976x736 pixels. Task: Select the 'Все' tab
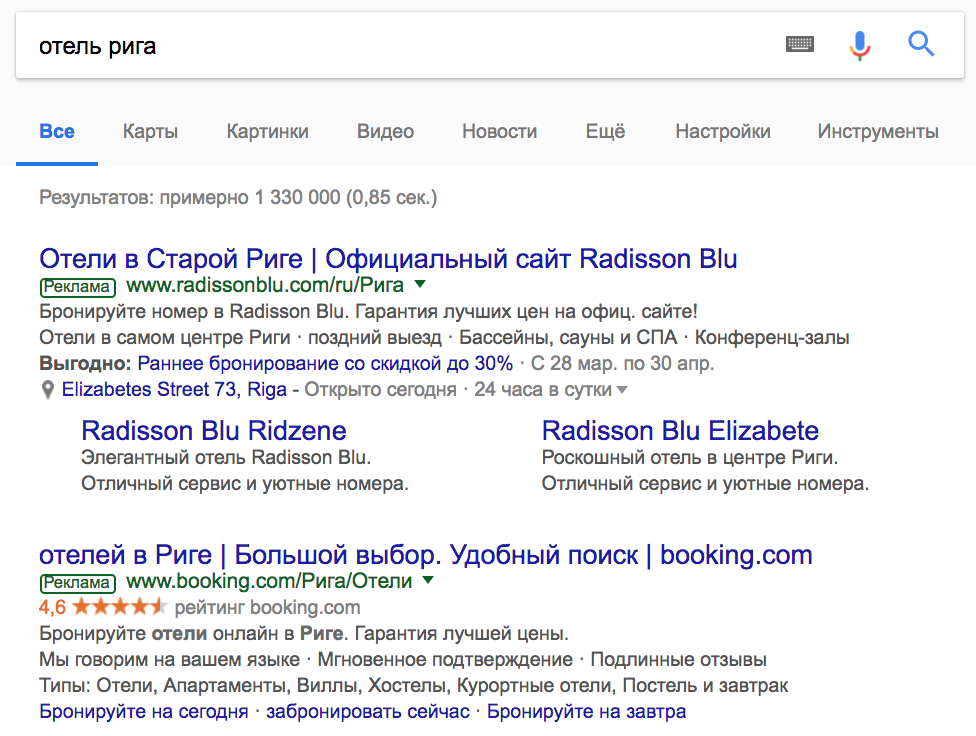[x=57, y=131]
